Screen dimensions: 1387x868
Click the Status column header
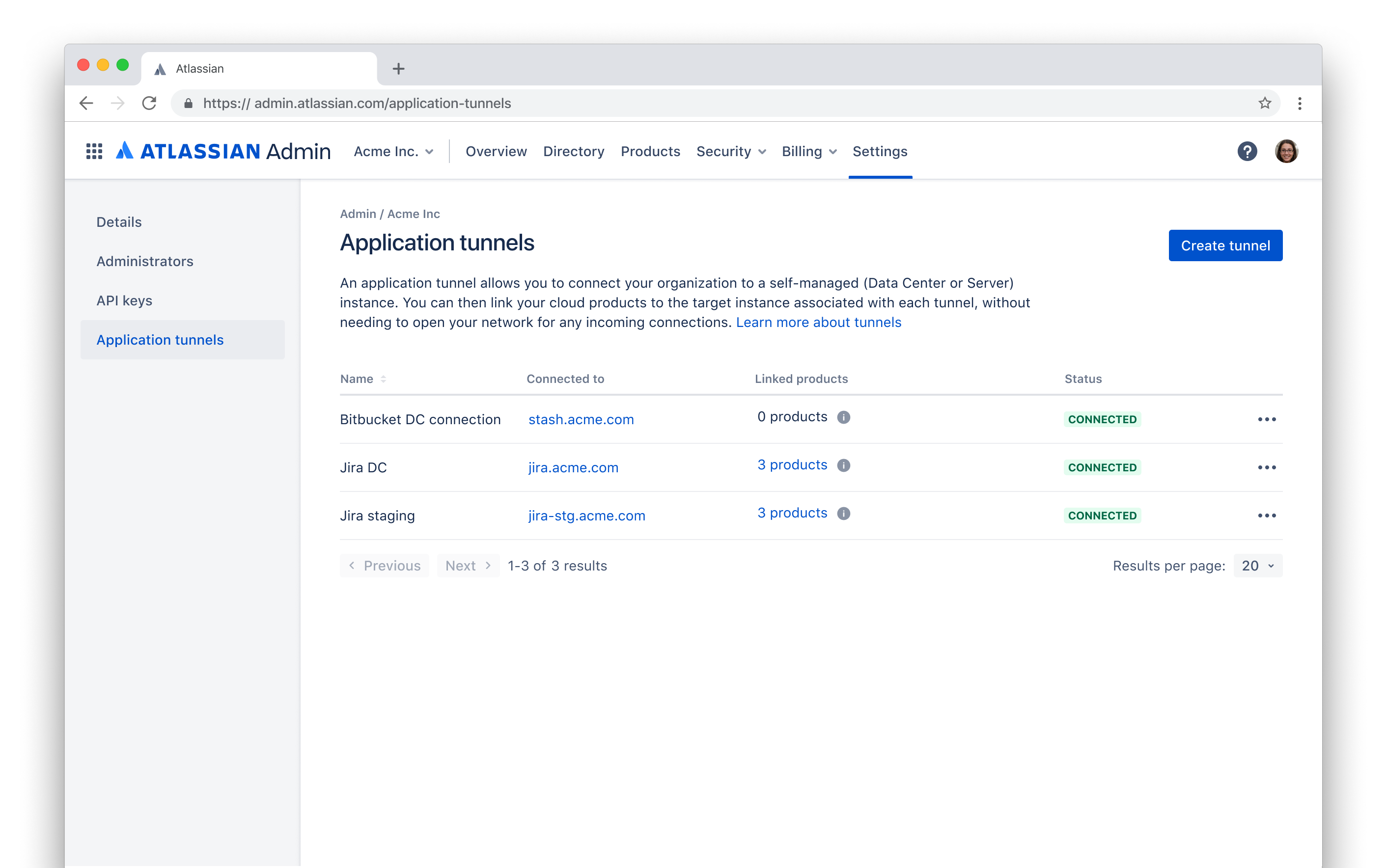[1082, 379]
